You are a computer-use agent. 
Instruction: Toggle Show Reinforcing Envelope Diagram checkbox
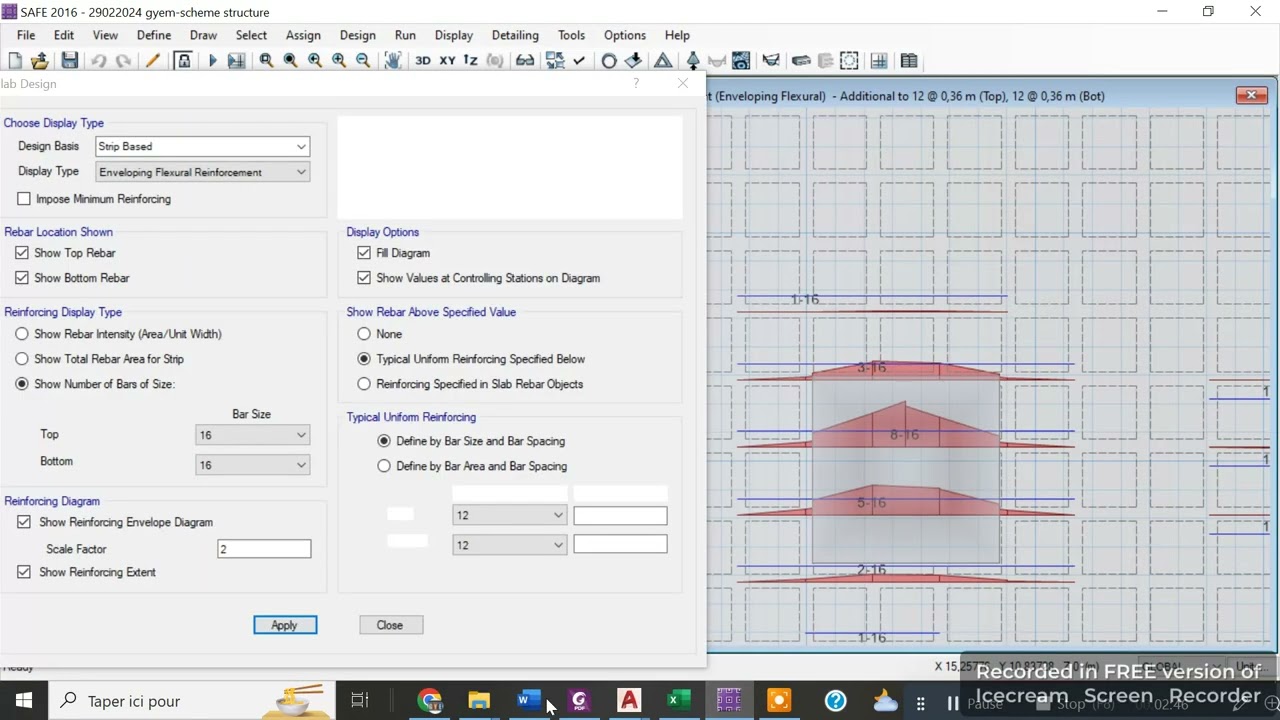click(24, 522)
